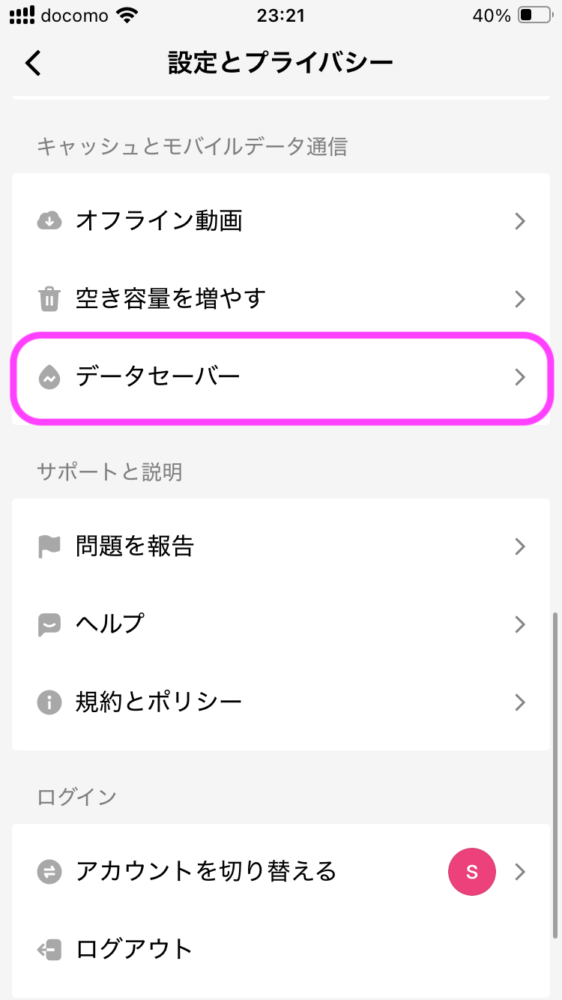Open the オフライン動画 chevron
562x1000 pixels.
click(x=520, y=221)
